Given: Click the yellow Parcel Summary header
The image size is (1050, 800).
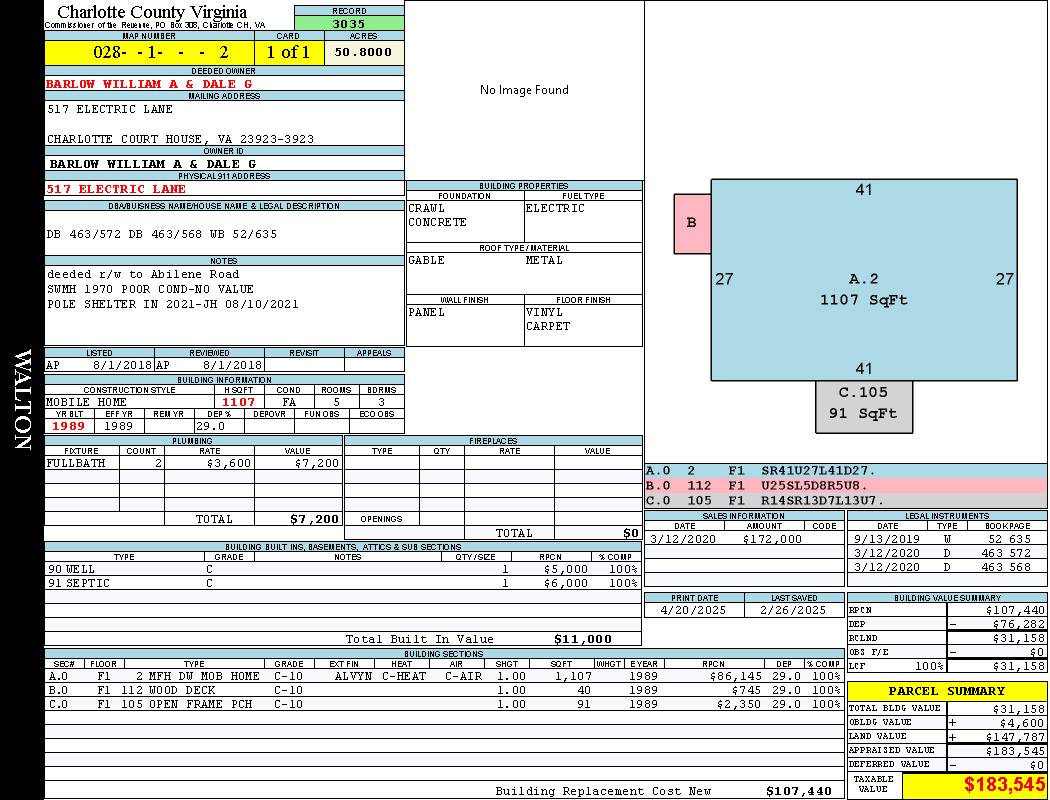Looking at the screenshot, I should tap(946, 691).
